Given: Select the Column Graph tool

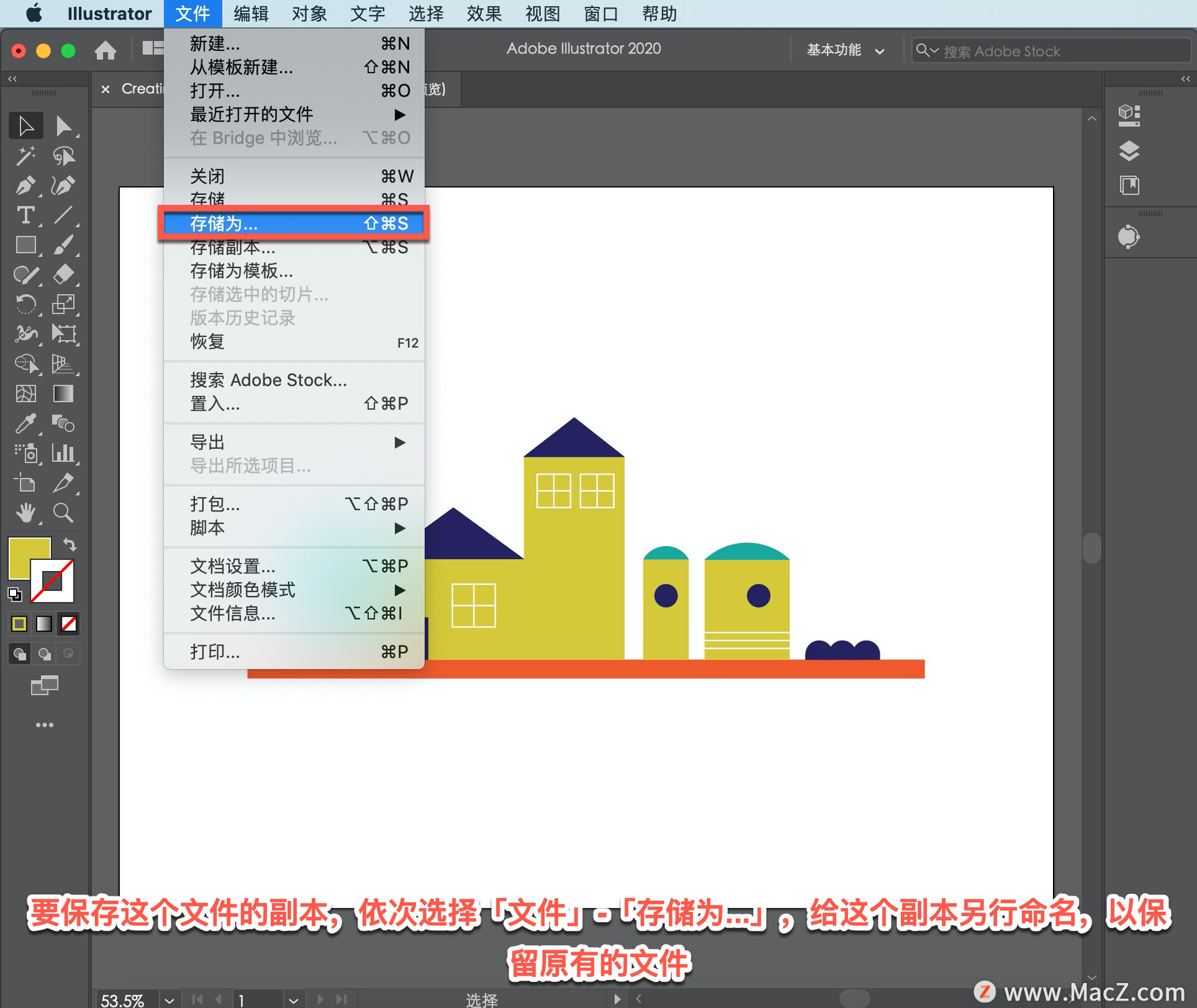Looking at the screenshot, I should [x=64, y=453].
